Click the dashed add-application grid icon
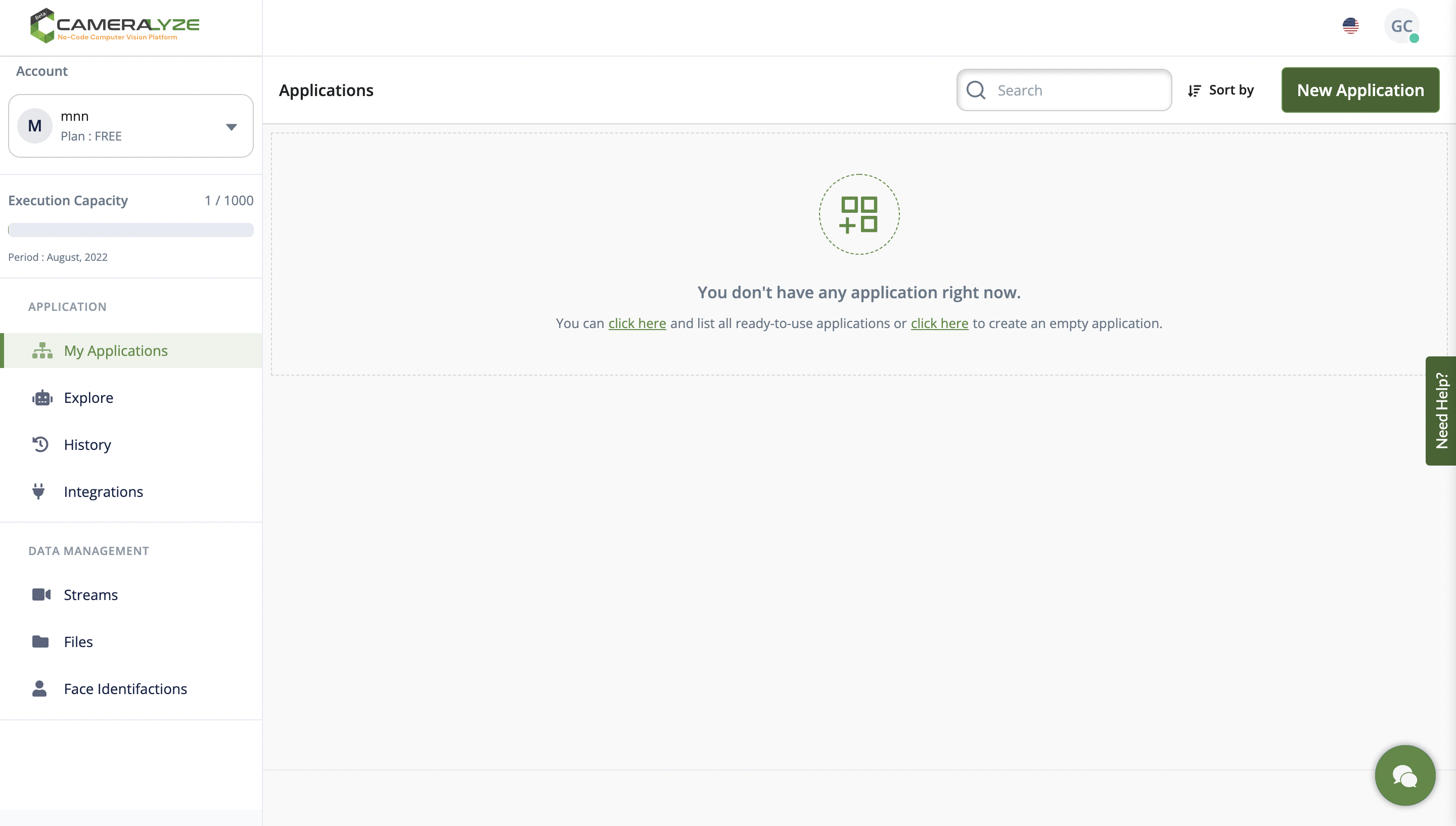The image size is (1456, 826). 859,214
